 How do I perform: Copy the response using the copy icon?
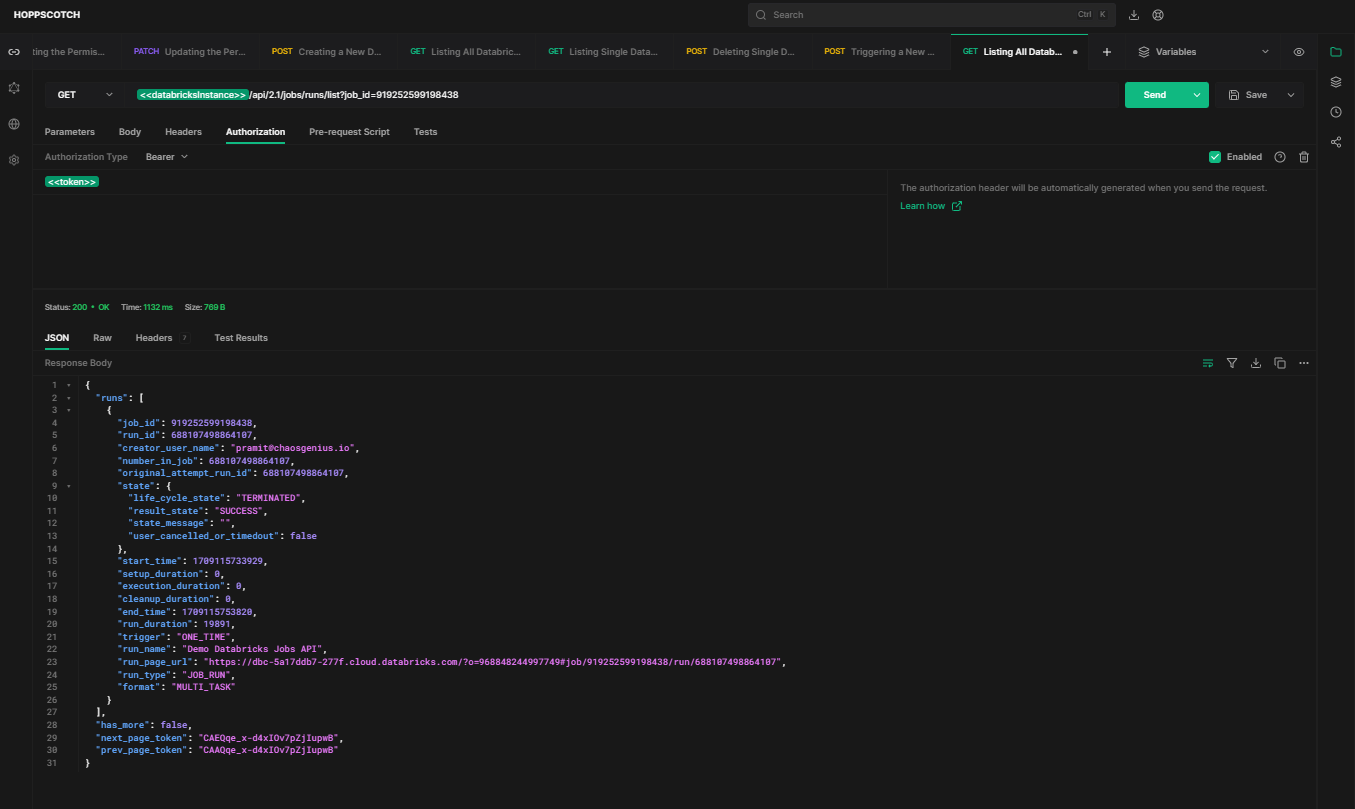pos(1280,363)
